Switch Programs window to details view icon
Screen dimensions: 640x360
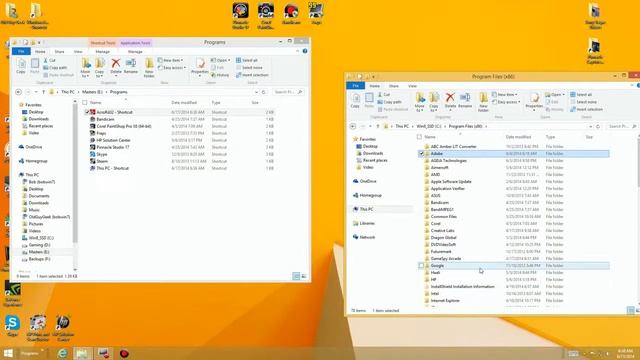point(296,276)
